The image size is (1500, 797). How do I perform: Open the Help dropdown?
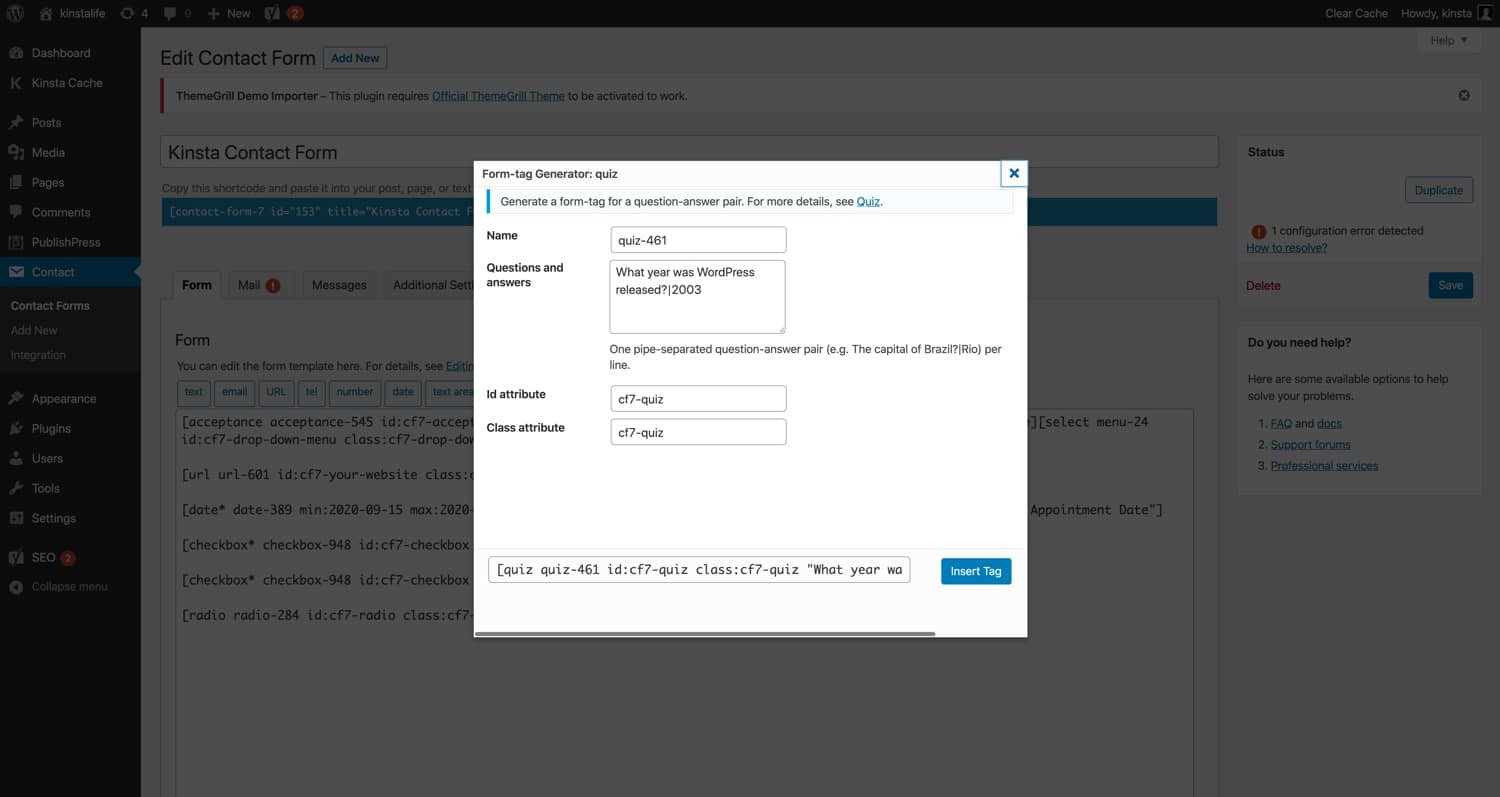click(x=1447, y=39)
